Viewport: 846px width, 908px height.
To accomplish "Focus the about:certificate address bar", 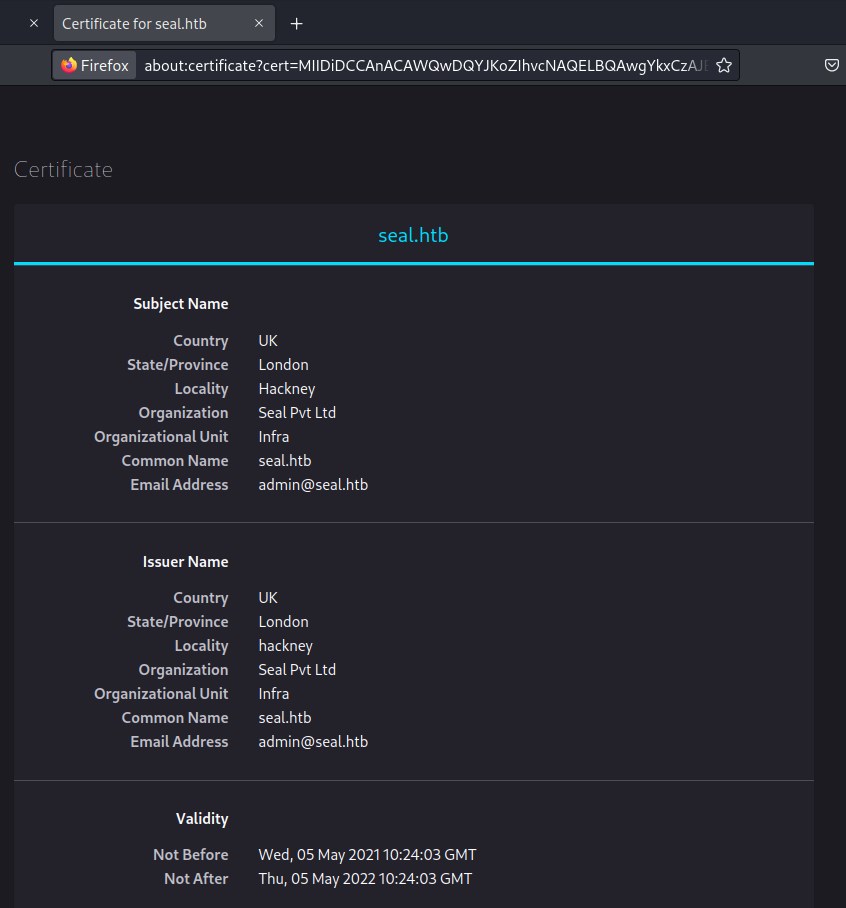I will [x=425, y=65].
